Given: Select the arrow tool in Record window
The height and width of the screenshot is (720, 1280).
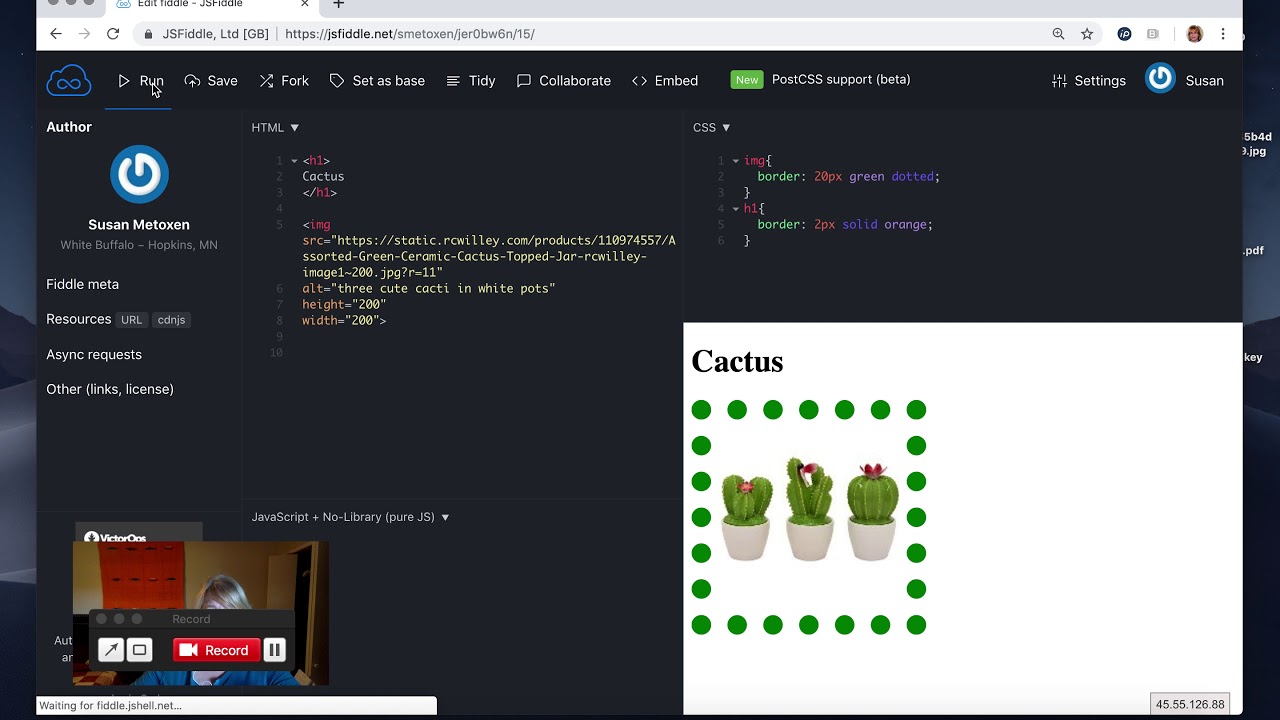Looking at the screenshot, I should (111, 650).
